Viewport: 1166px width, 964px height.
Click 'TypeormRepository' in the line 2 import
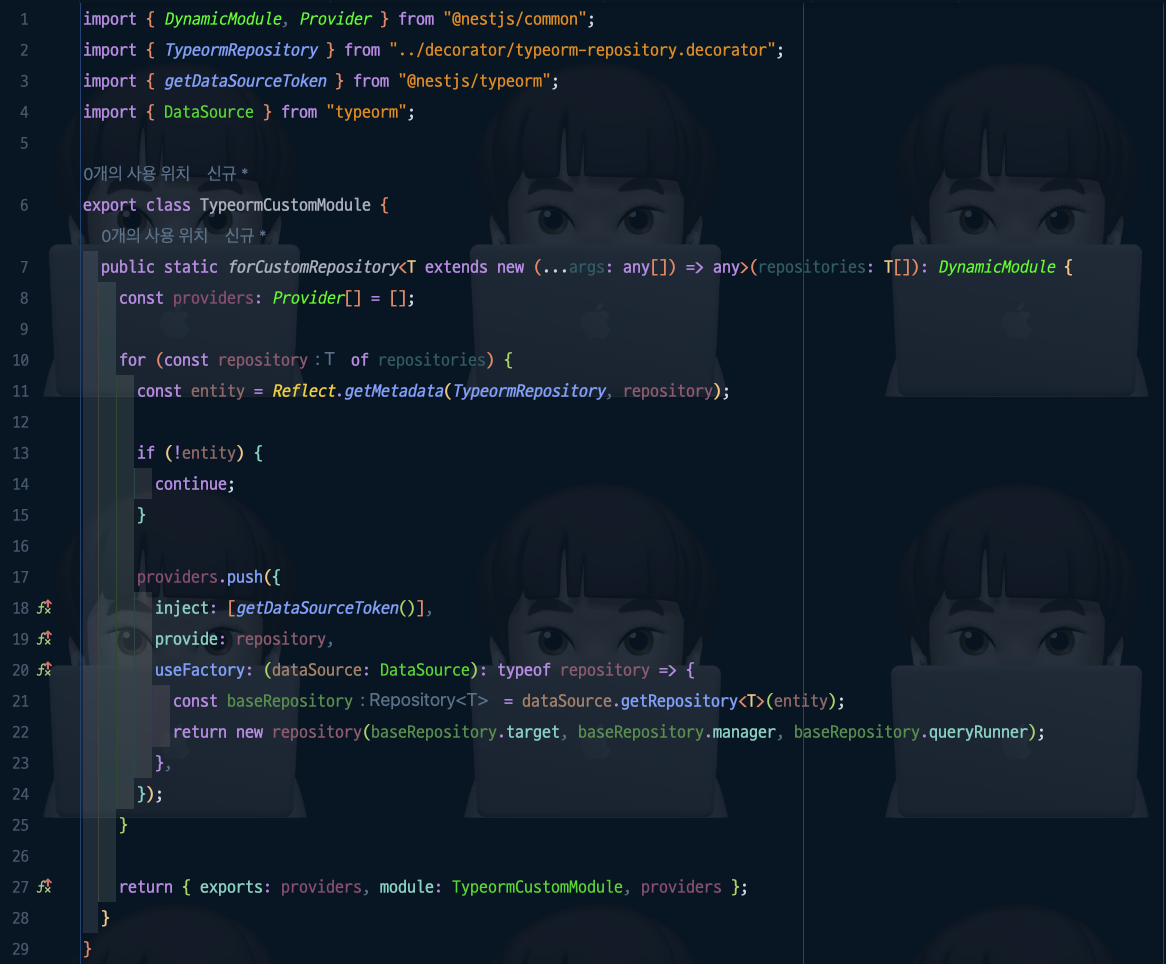(x=241, y=50)
